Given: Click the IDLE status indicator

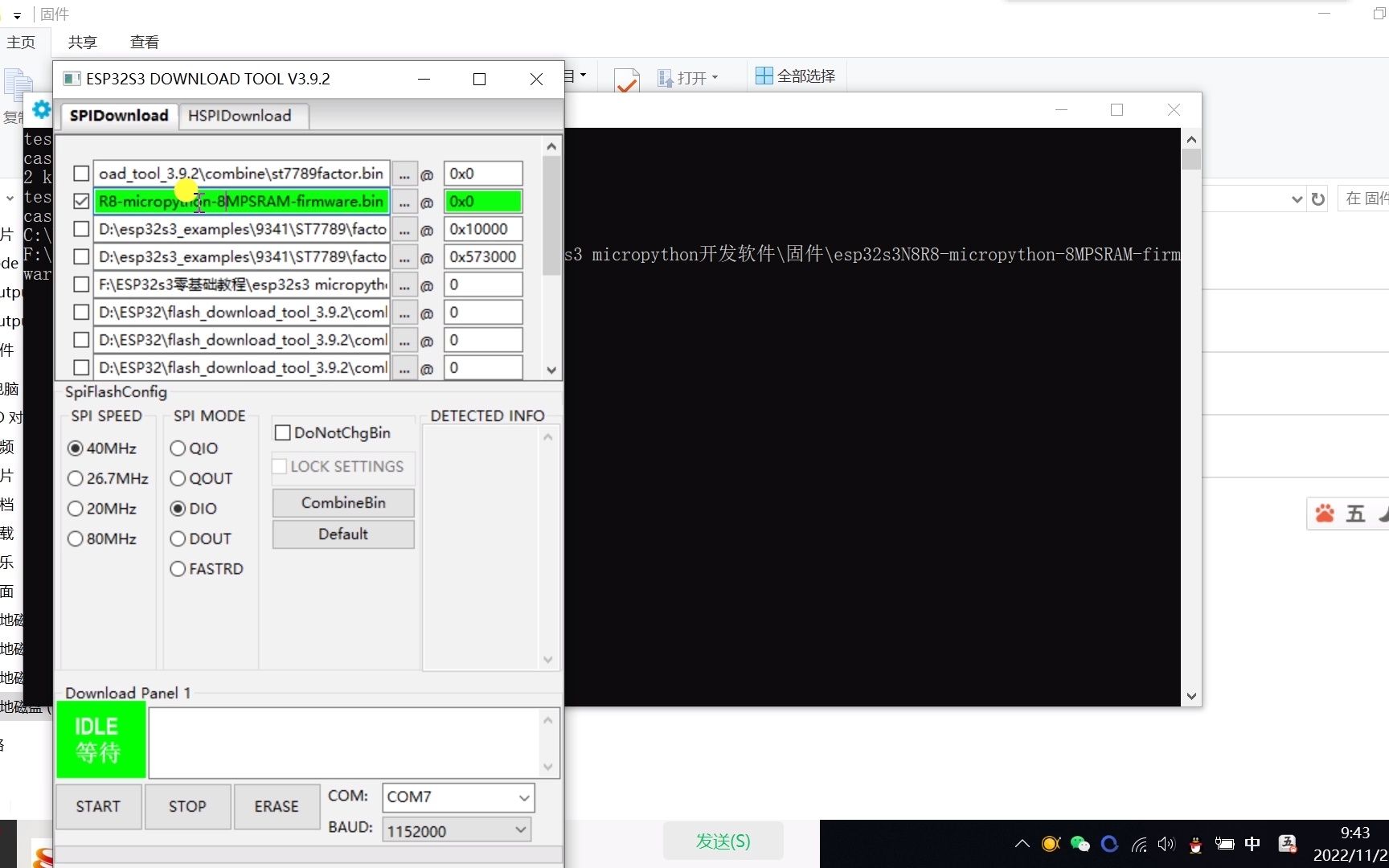Looking at the screenshot, I should 101,740.
